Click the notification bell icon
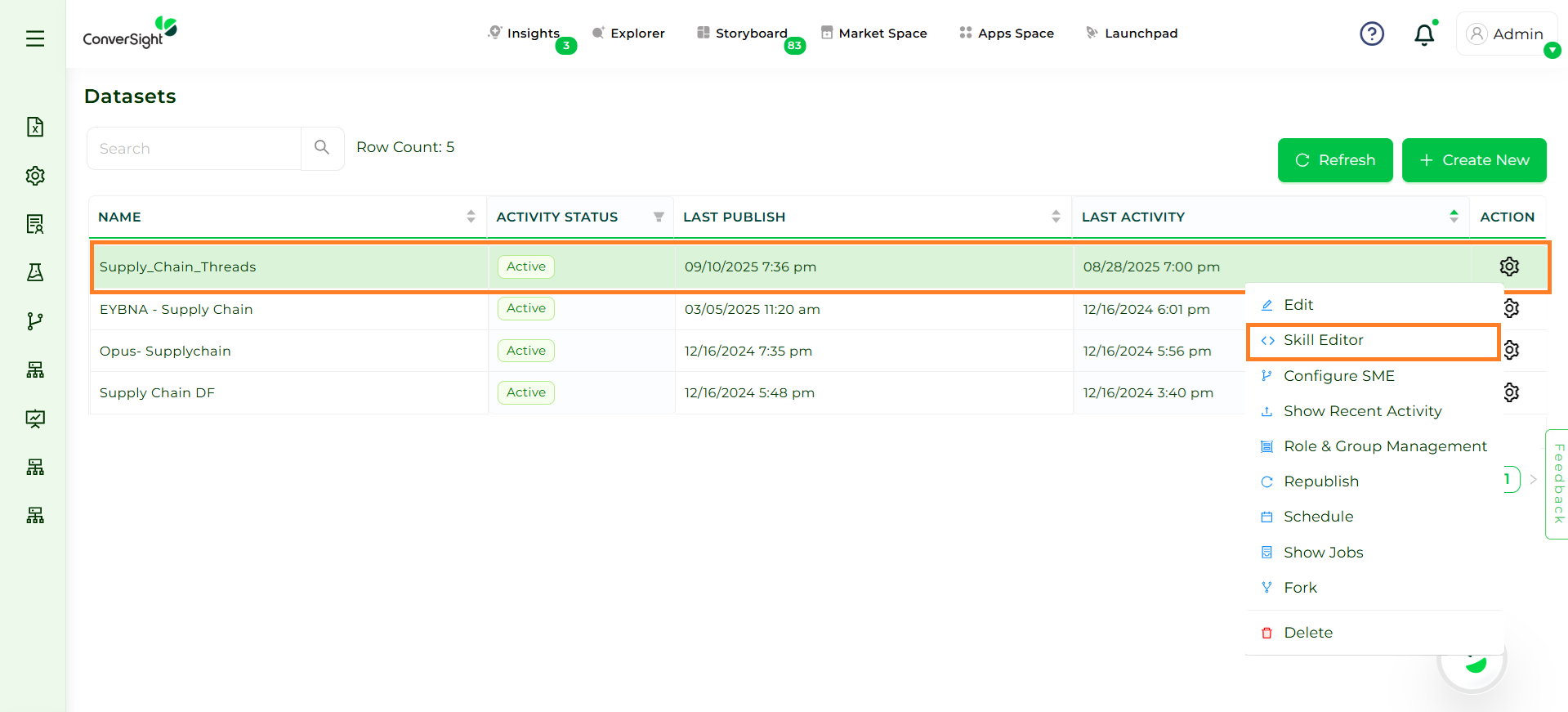 pos(1424,34)
